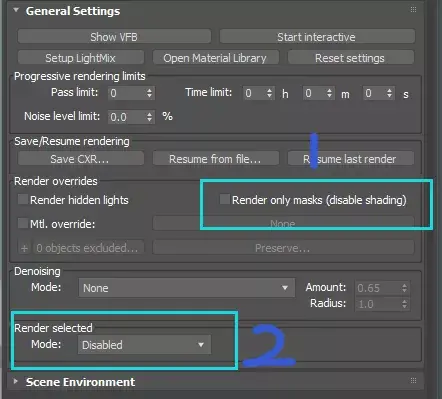Click the plus icon beside excluded objects

(x=24, y=248)
